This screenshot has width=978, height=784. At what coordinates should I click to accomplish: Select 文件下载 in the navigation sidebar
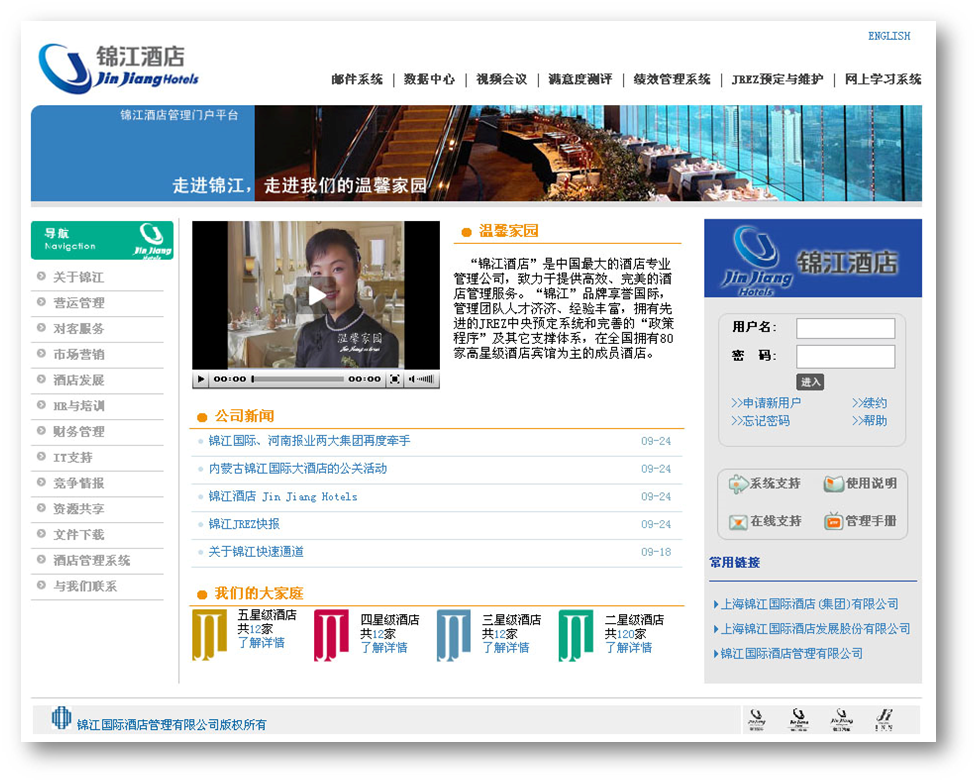(x=79, y=535)
